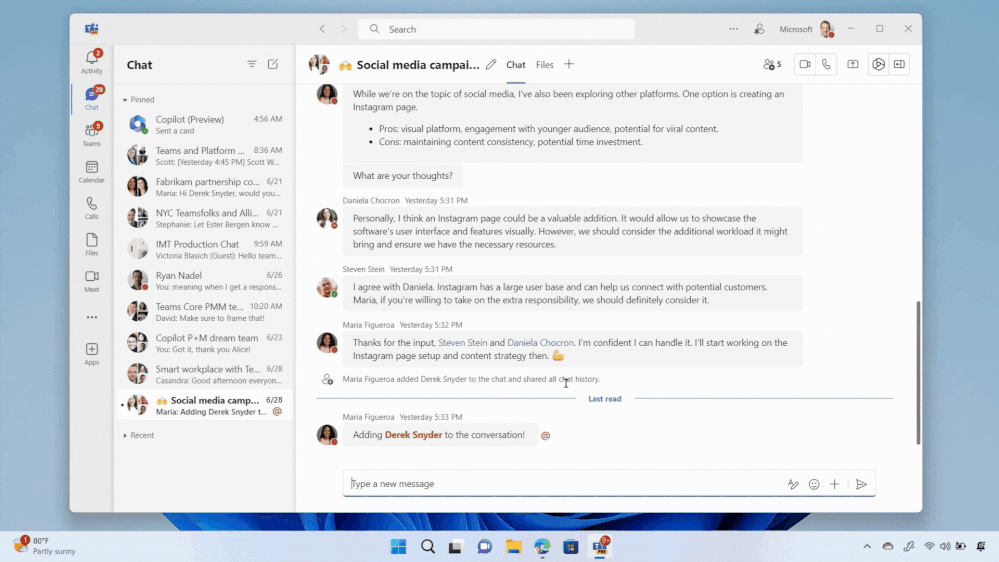The width and height of the screenshot is (999, 562).
Task: Open message formatting options icon
Action: [x=793, y=484]
